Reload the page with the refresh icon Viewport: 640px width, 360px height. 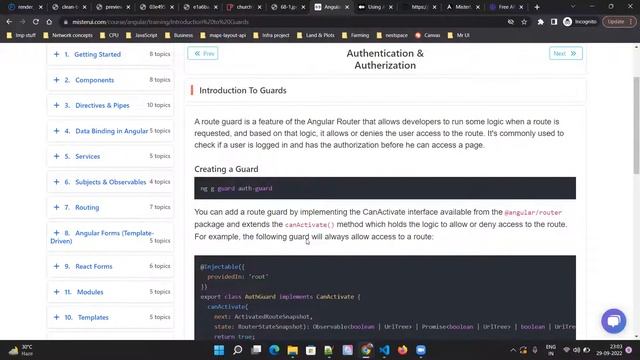36,22
